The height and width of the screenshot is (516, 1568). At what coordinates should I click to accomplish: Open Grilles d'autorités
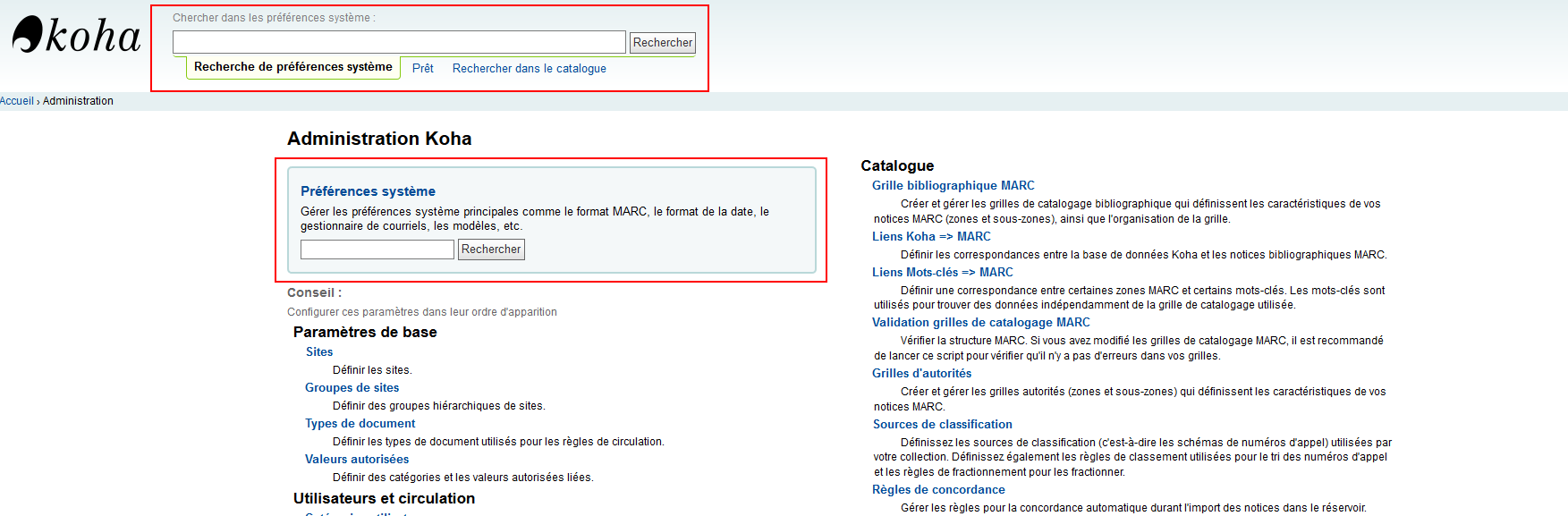[922, 374]
